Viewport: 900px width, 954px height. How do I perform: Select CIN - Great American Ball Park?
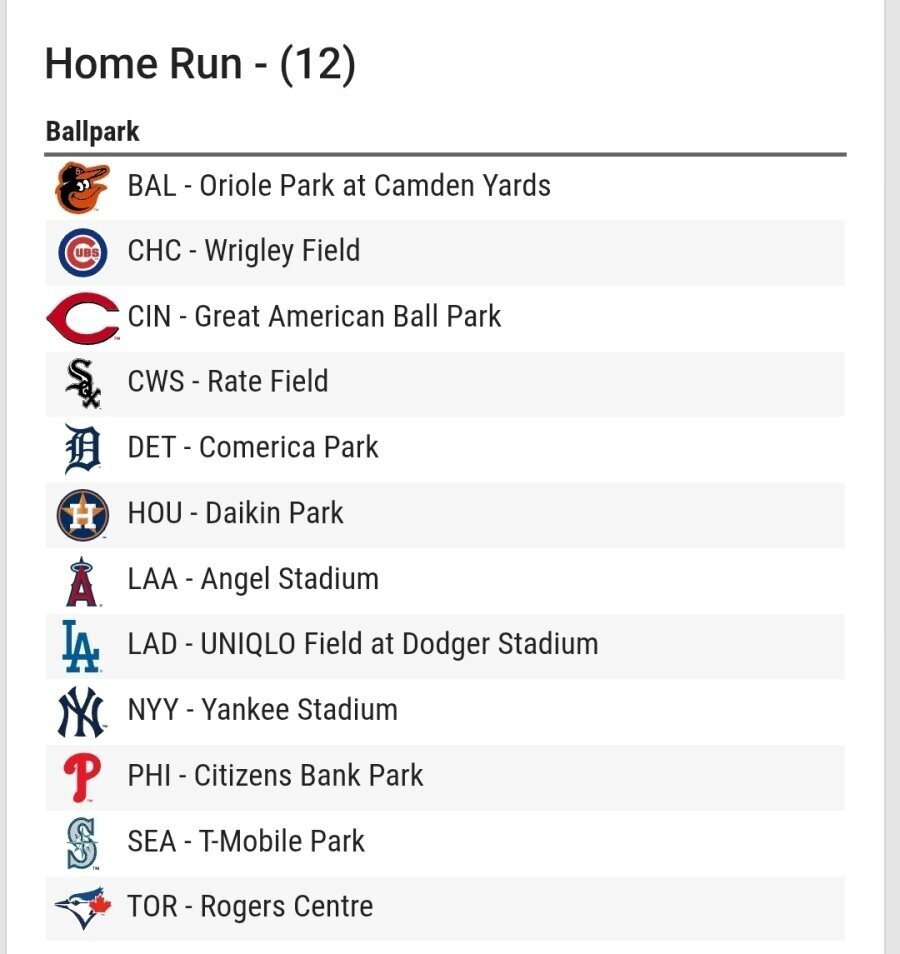[445, 318]
